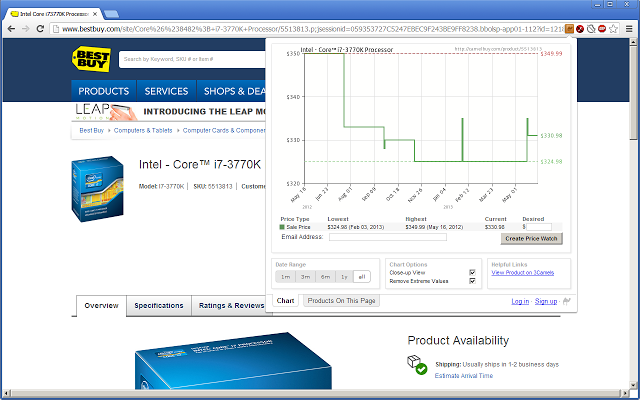
Task: Select the 6m date range
Action: point(325,277)
